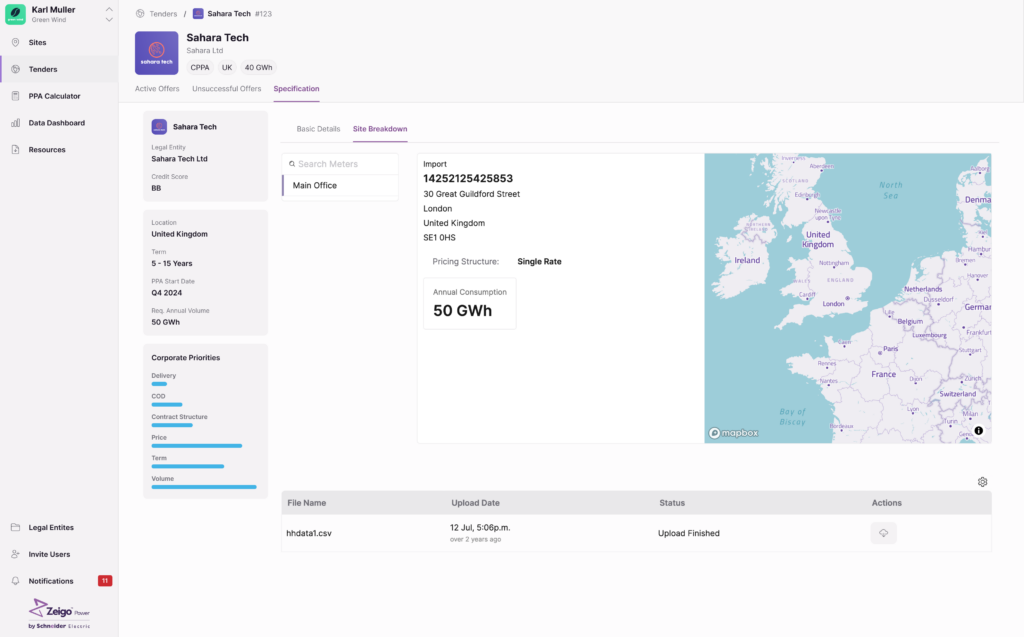This screenshot has width=1024, height=637.
Task: Select the Specification tab
Action: tap(296, 89)
